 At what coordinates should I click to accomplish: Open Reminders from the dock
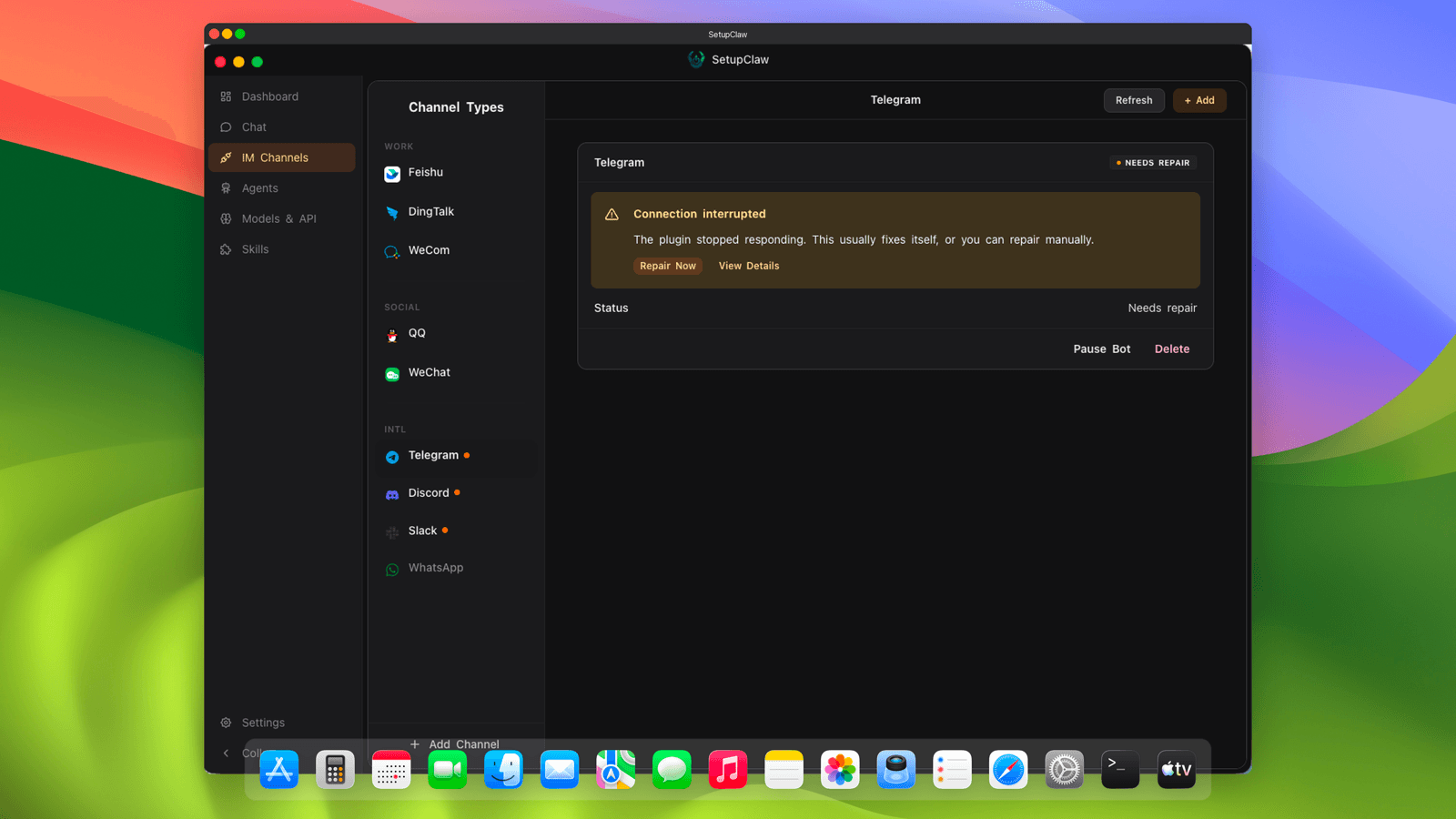953,770
